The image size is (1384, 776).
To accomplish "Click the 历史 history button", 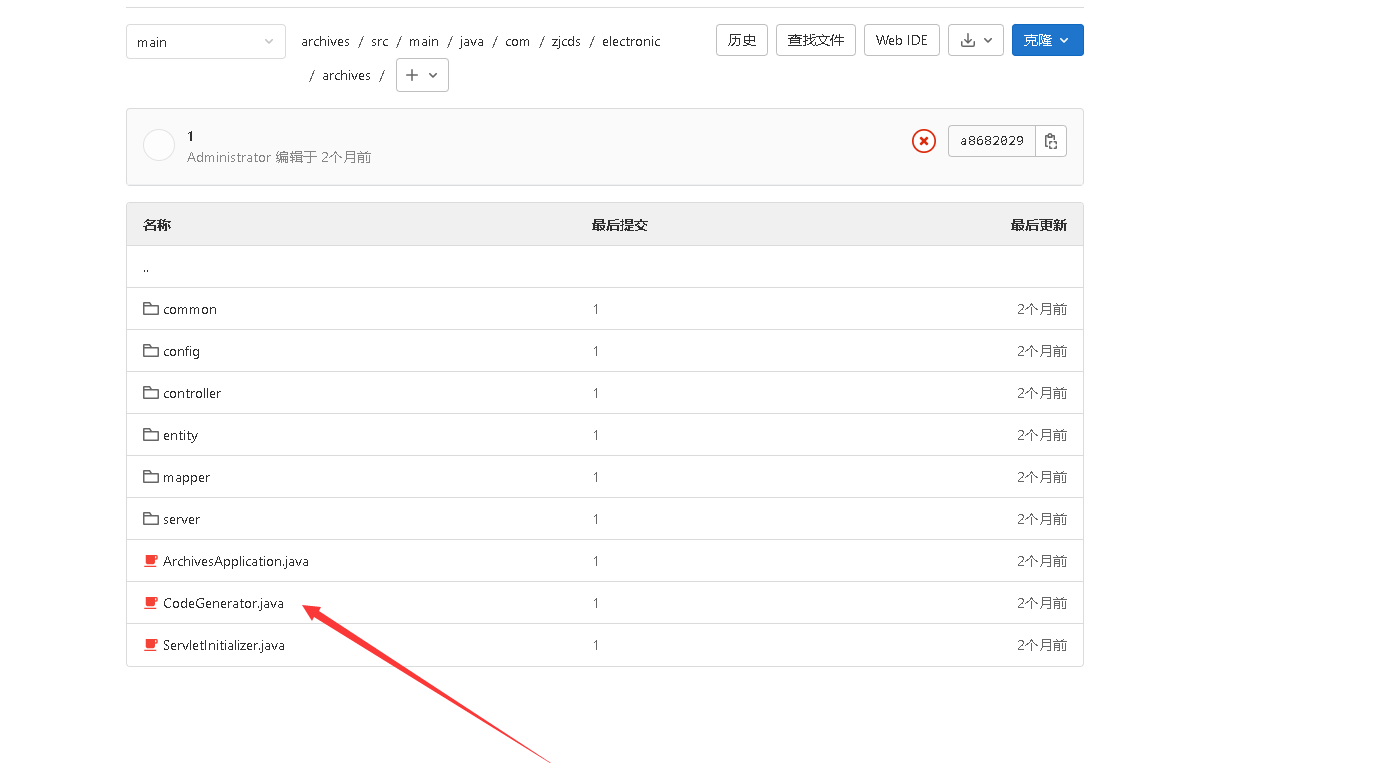I will pyautogui.click(x=741, y=40).
